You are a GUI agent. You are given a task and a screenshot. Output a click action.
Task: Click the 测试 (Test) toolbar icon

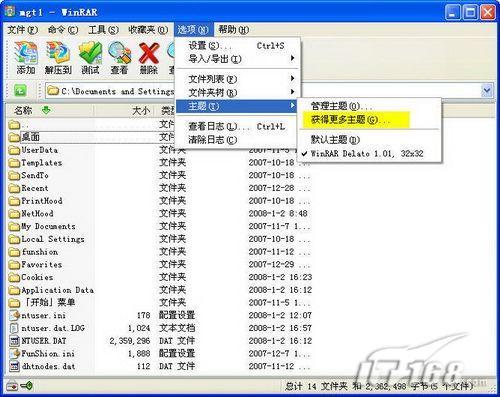point(90,52)
